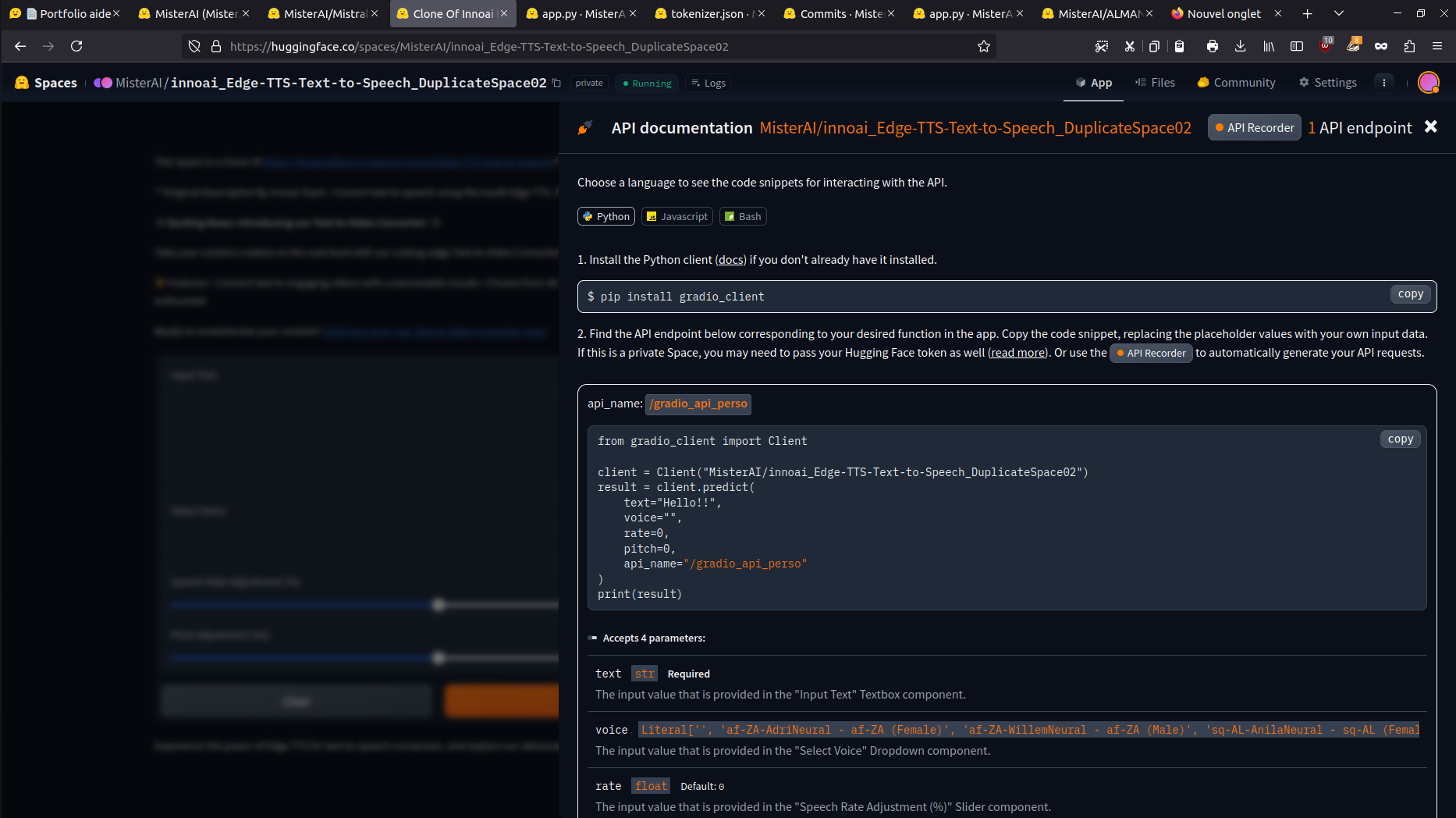Toggle the Accepts 4 parameters section

[x=647, y=638]
